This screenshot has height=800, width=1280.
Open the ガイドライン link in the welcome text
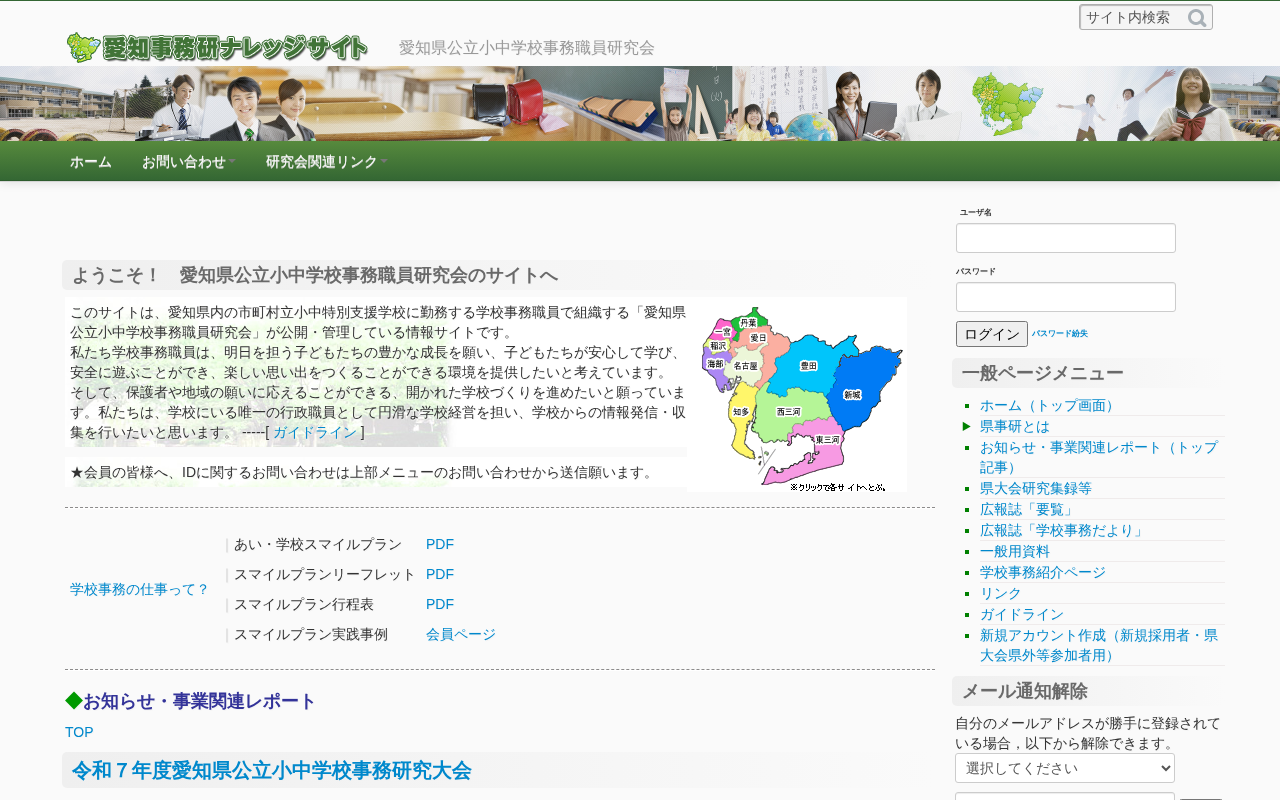315,433
